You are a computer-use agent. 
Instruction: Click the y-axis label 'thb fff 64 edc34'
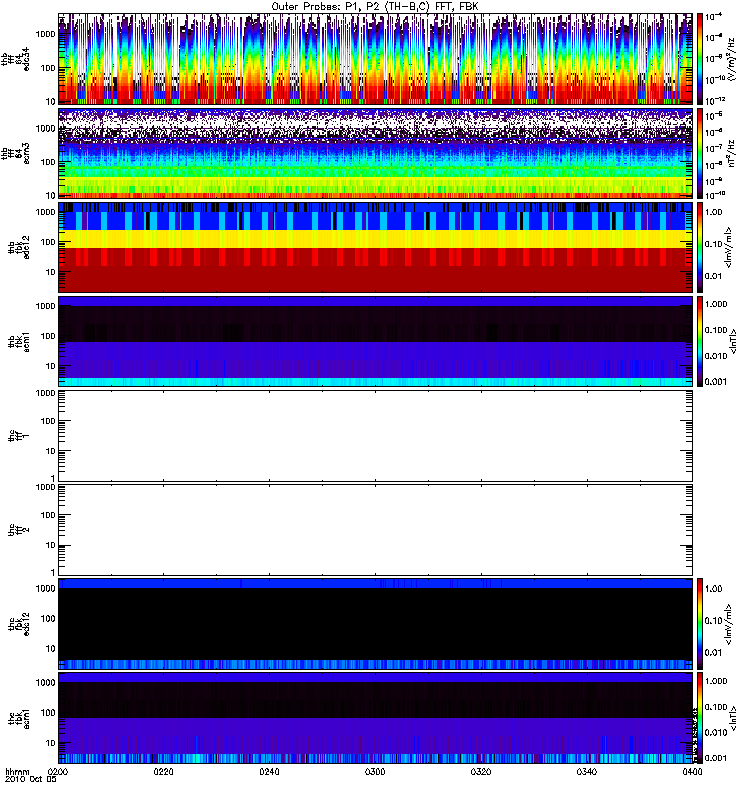point(15,59)
